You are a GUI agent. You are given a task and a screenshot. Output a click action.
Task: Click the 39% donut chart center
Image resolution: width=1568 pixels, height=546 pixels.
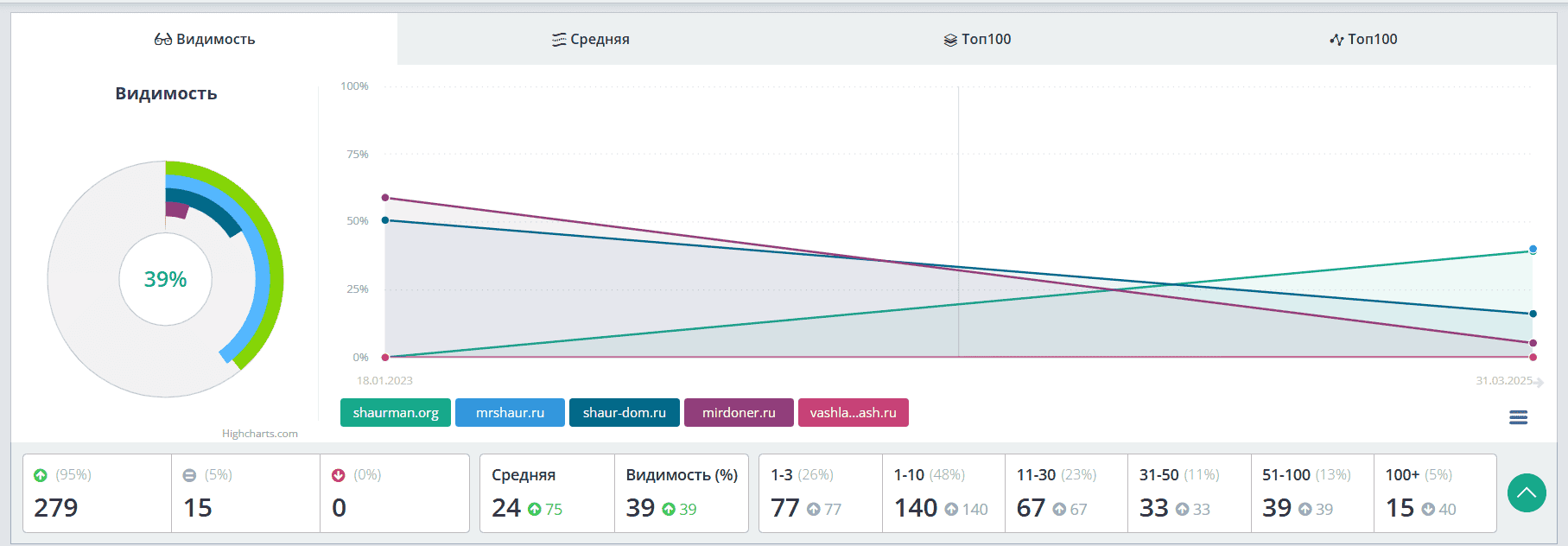tap(165, 279)
